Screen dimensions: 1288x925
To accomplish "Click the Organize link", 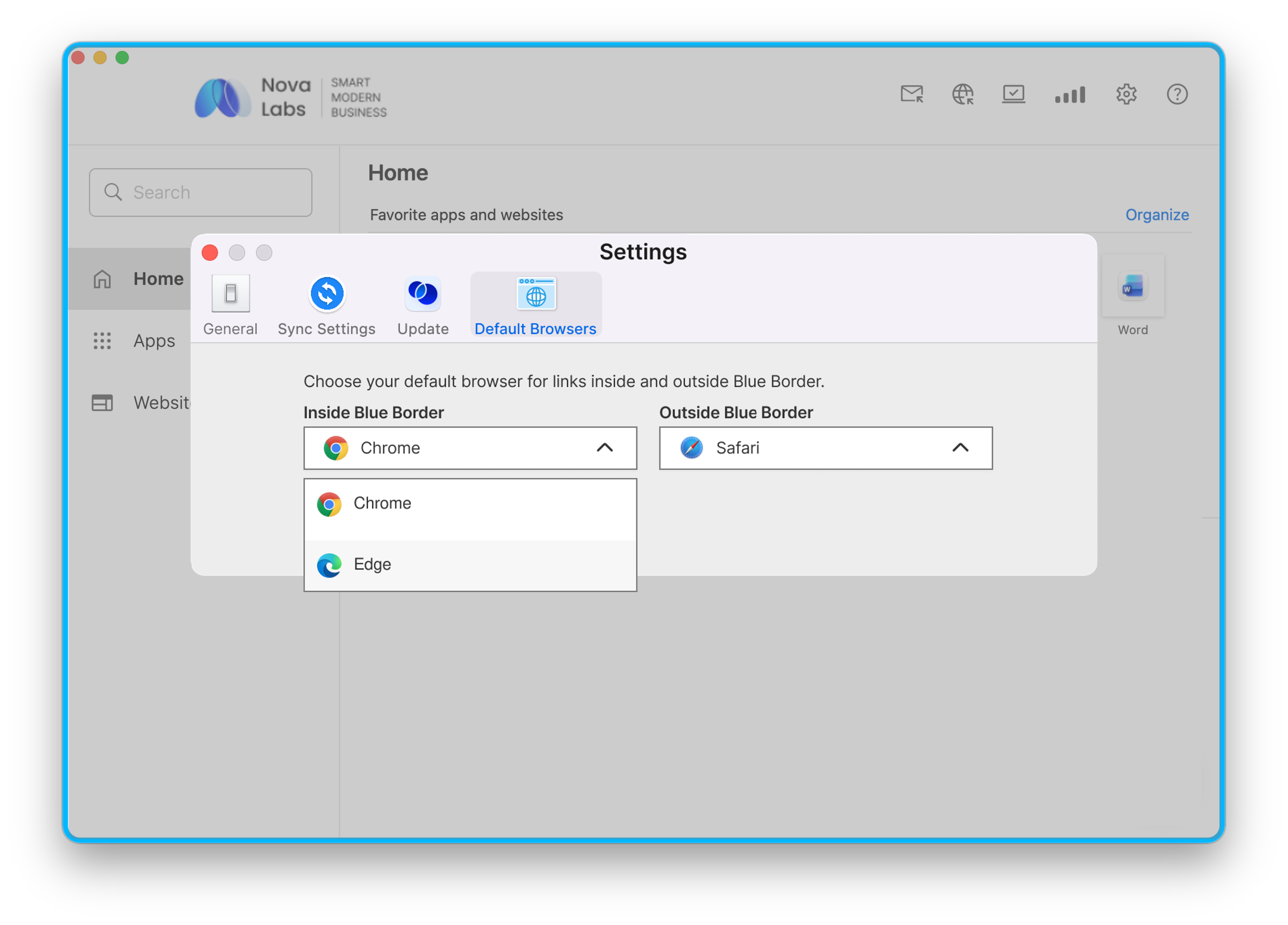I will (x=1157, y=215).
